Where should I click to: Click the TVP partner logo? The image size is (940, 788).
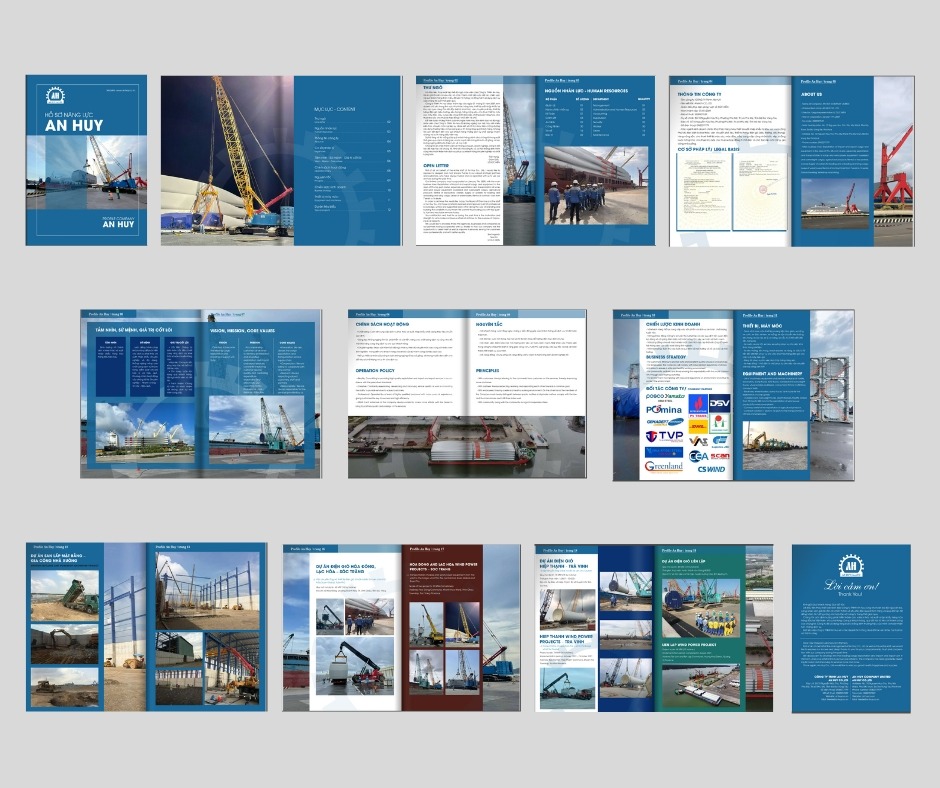665,437
